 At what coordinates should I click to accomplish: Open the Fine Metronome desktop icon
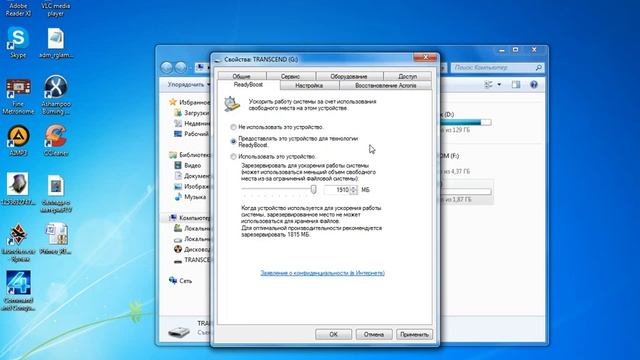pyautogui.click(x=18, y=96)
